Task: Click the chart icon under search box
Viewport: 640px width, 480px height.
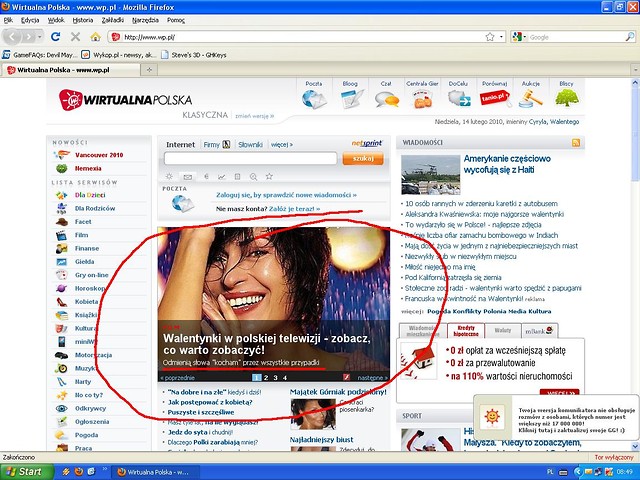Action: pos(222,177)
